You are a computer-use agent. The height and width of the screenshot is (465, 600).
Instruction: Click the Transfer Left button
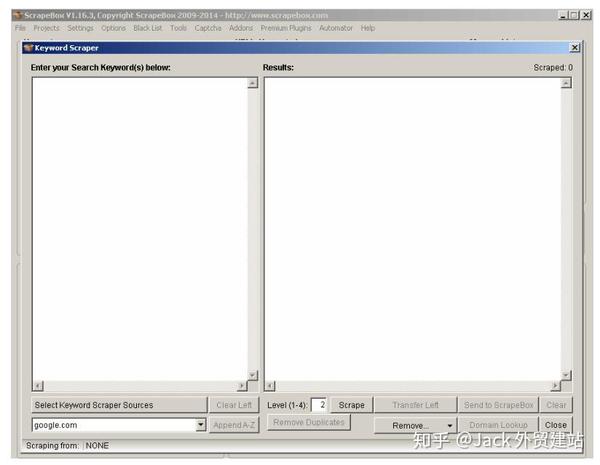(x=415, y=405)
